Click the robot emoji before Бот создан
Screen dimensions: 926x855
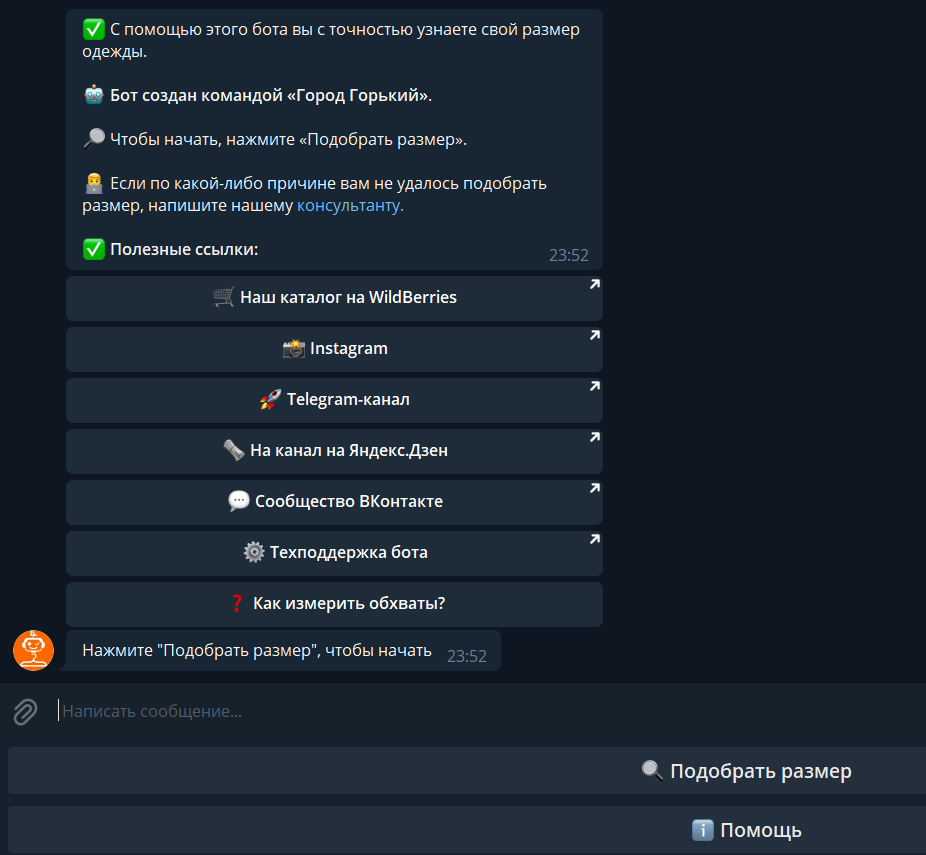pos(94,94)
